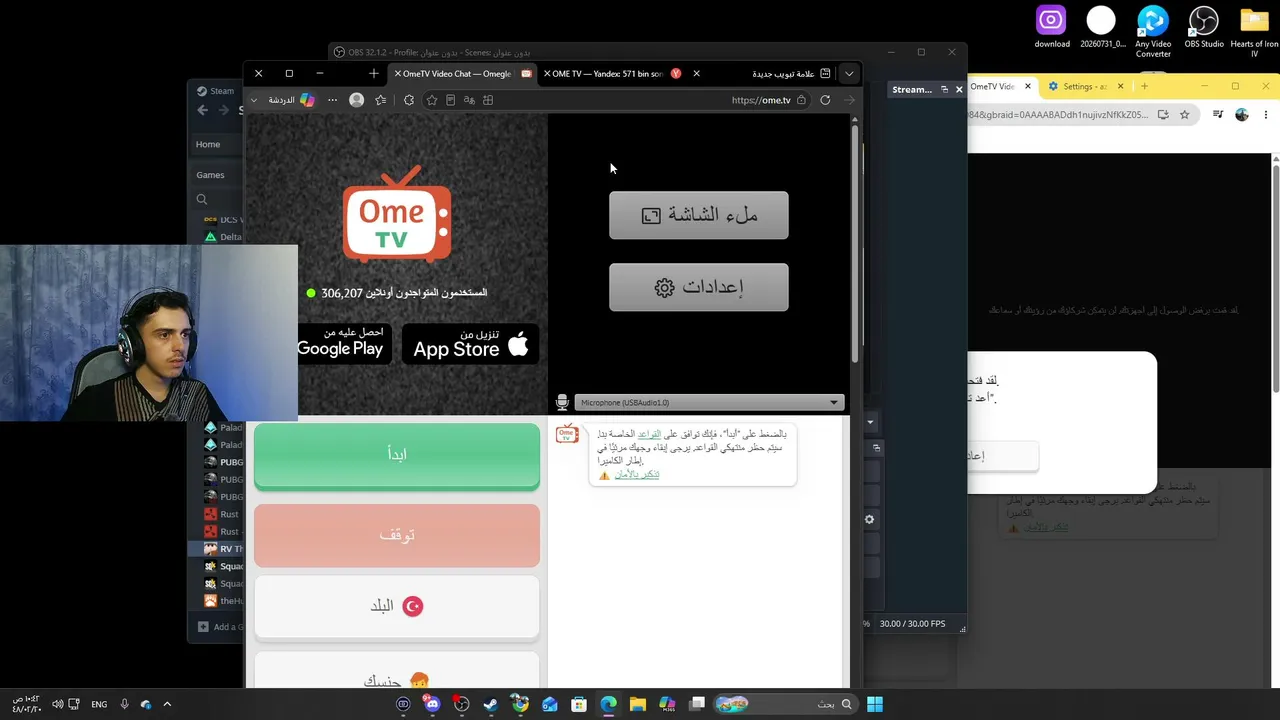The image size is (1280, 720).
Task: Click the Fullscreen (ملء الشاشة) button
Action: tap(699, 215)
